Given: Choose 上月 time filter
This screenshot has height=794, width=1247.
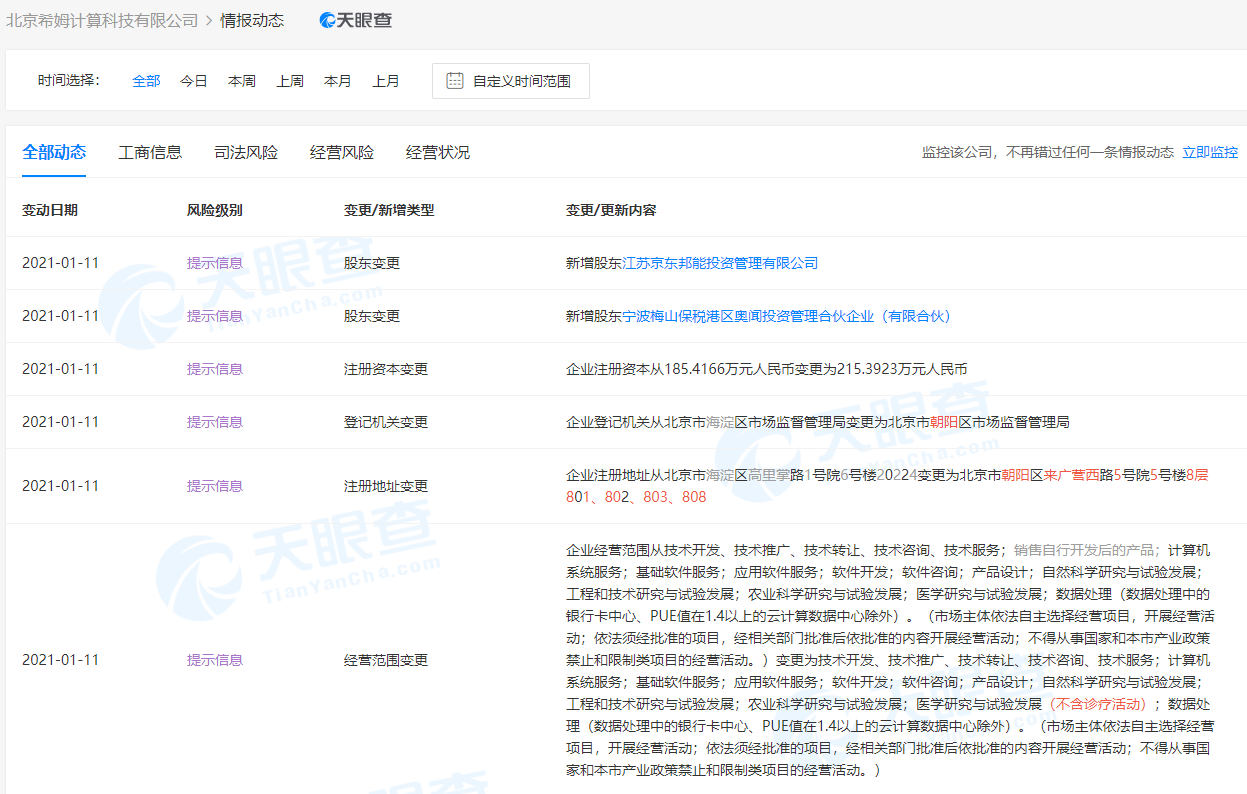Looking at the screenshot, I should (386, 81).
